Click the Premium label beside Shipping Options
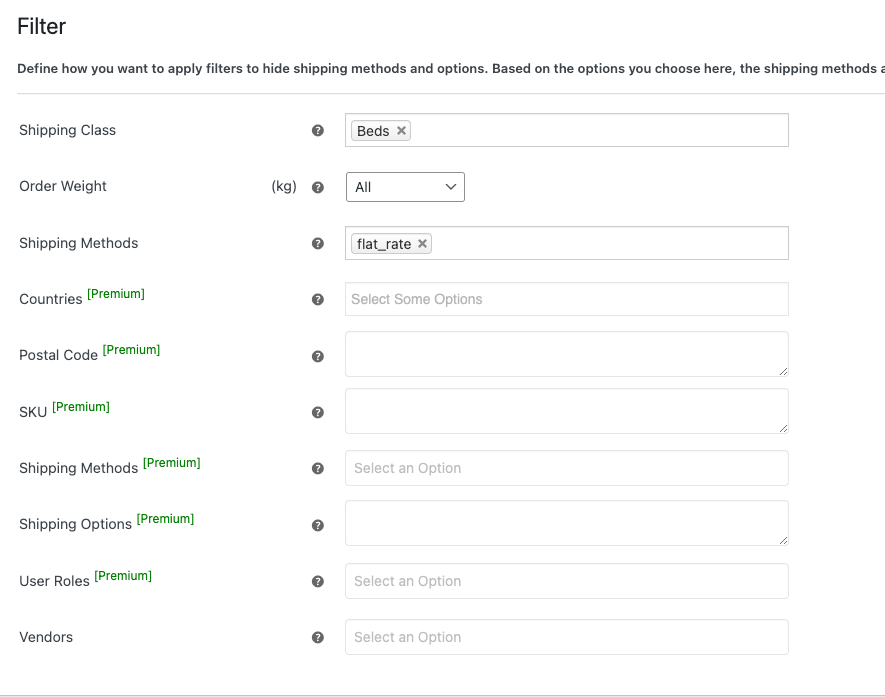Image resolution: width=885 pixels, height=697 pixels. pos(165,519)
